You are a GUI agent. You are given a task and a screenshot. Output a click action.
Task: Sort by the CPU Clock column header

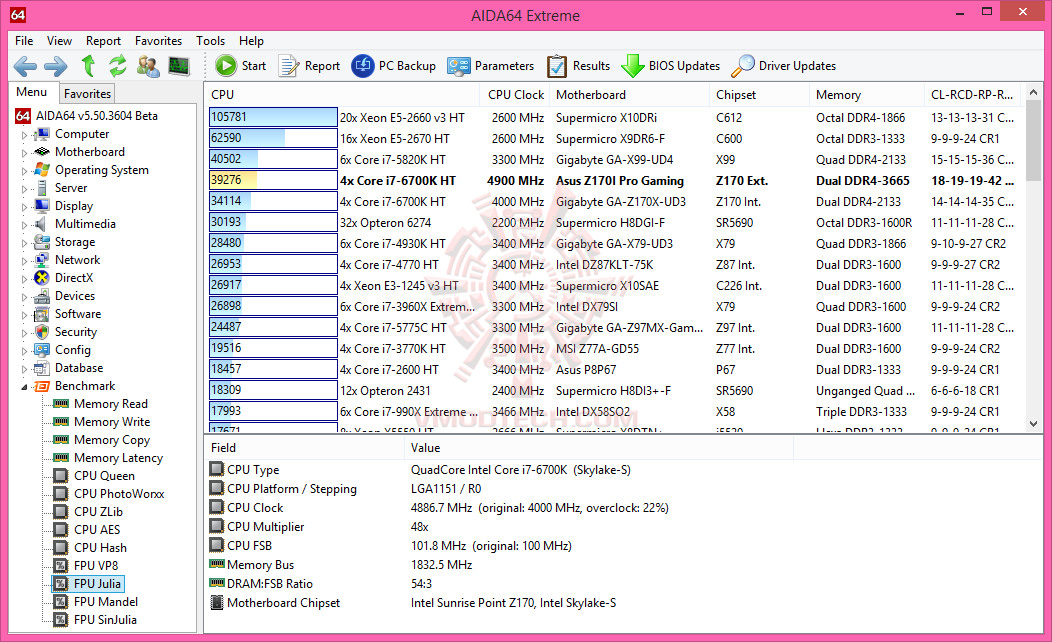coord(515,95)
